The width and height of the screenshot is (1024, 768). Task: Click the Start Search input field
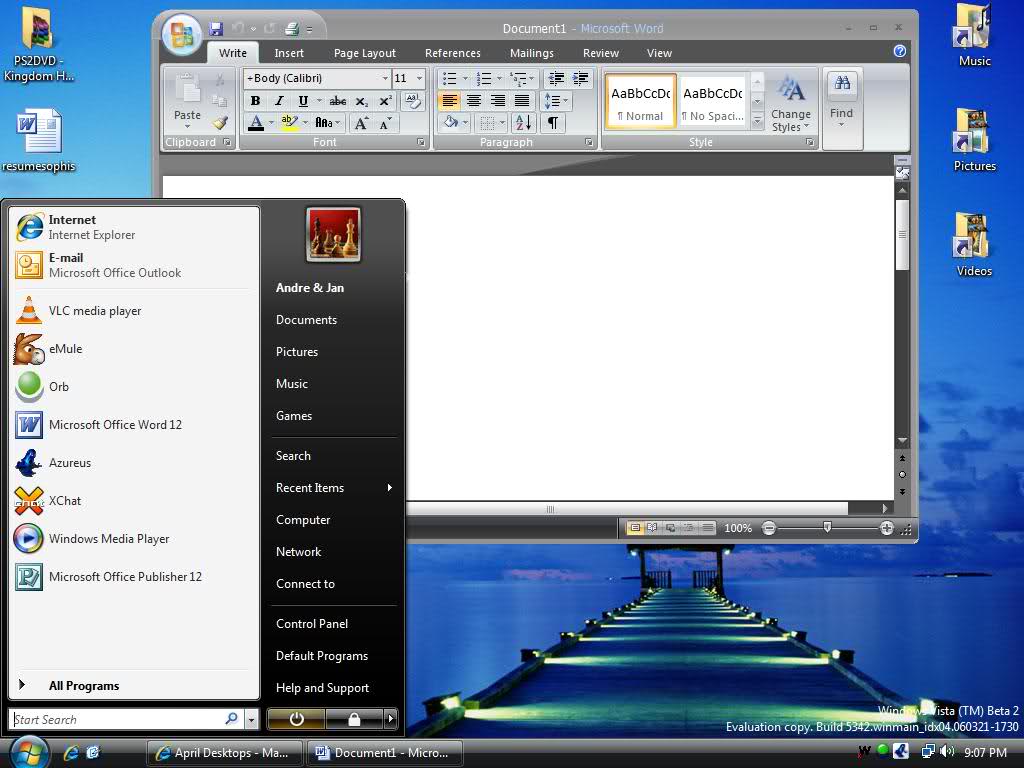tap(125, 719)
